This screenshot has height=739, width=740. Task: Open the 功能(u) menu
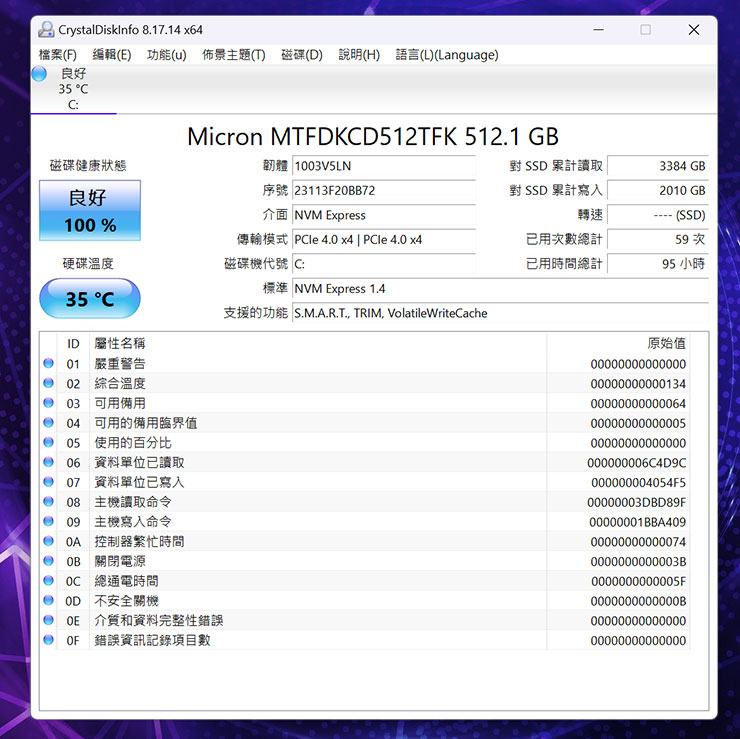(166, 55)
